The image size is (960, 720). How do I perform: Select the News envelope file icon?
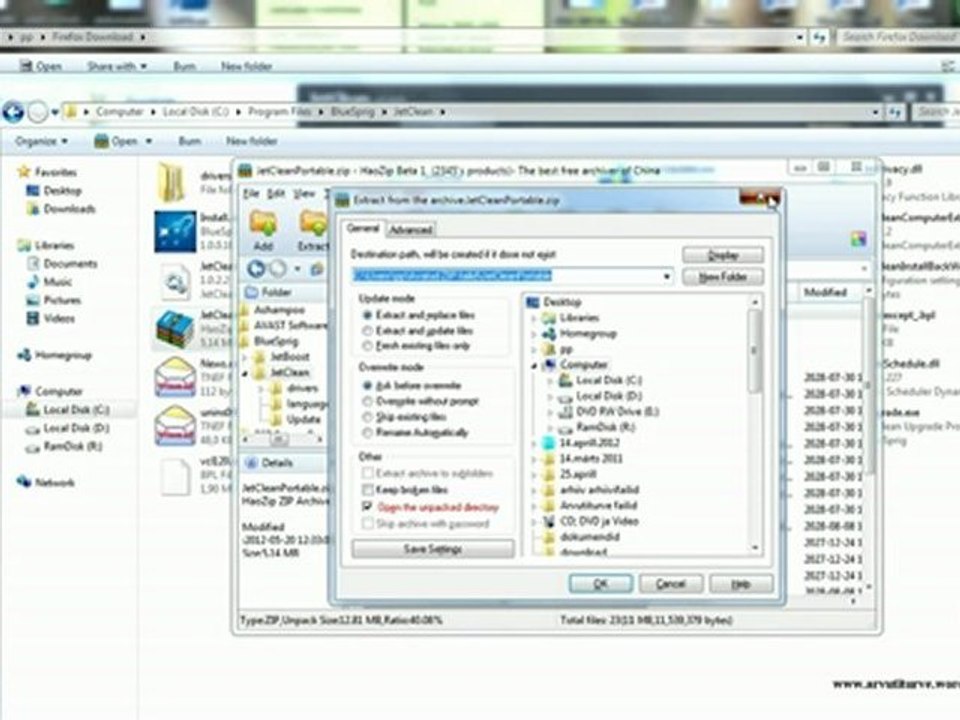coord(175,377)
